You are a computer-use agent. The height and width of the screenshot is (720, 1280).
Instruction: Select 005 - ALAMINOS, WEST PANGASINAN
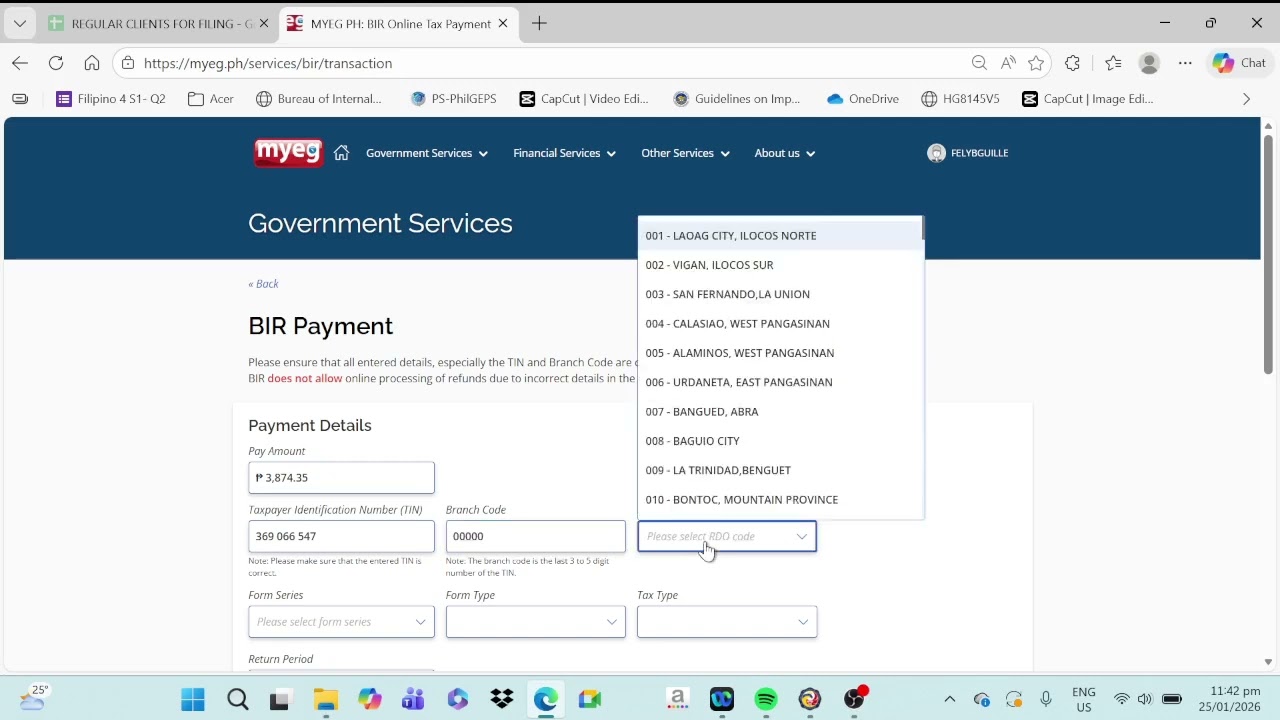(x=779, y=353)
